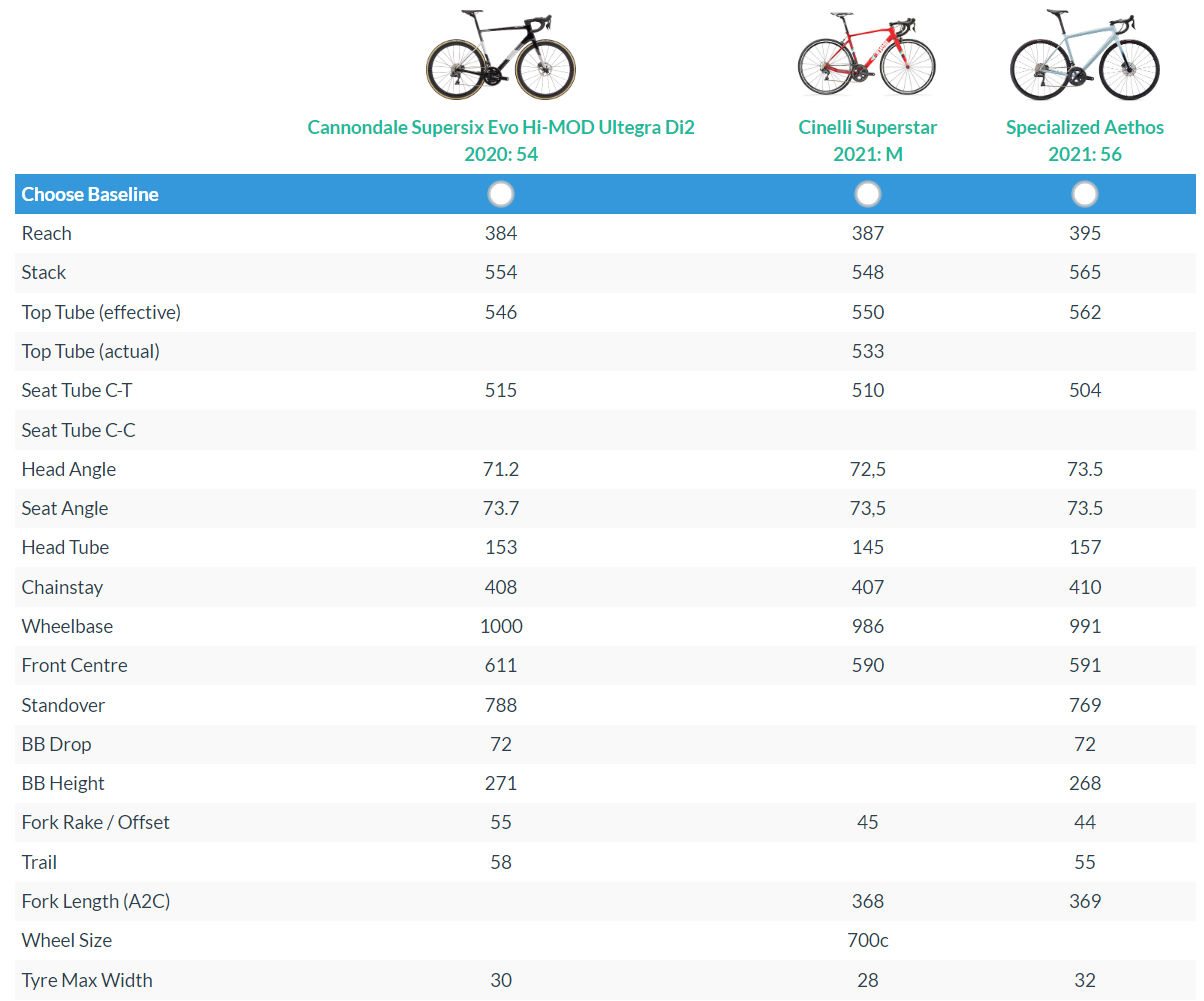Click the Choose Baseline header label
Screen dimensions: 1204x1001
90,194
